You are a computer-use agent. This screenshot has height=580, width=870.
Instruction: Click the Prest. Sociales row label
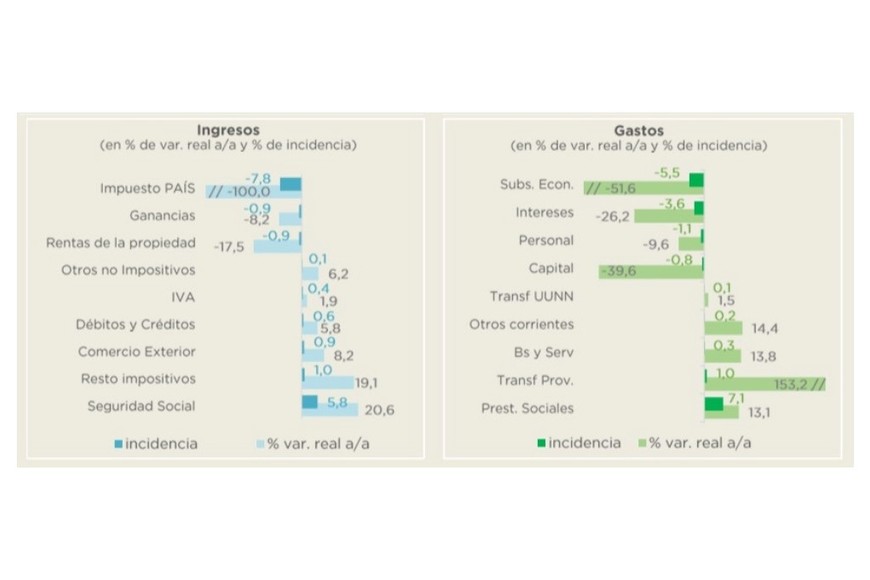(x=535, y=408)
